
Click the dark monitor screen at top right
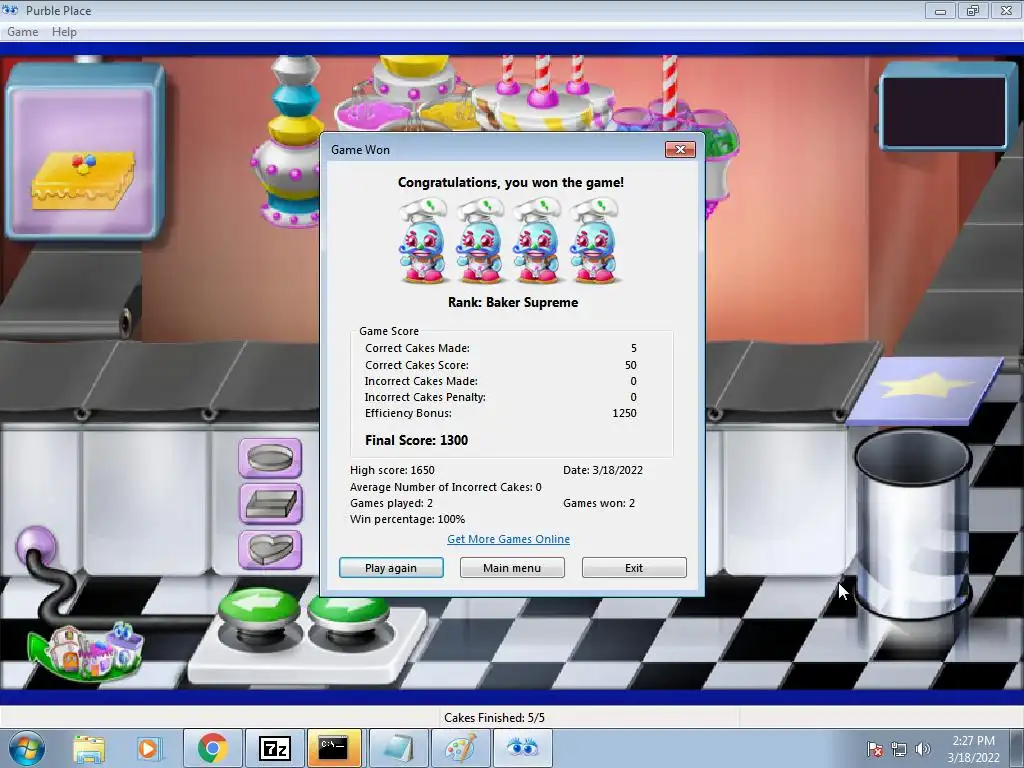pyautogui.click(x=944, y=110)
